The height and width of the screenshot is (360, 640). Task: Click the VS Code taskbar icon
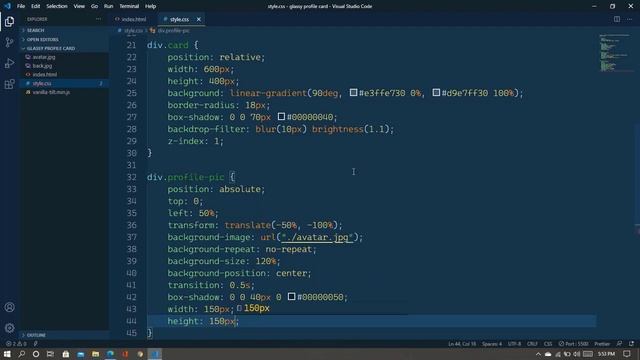(155, 354)
